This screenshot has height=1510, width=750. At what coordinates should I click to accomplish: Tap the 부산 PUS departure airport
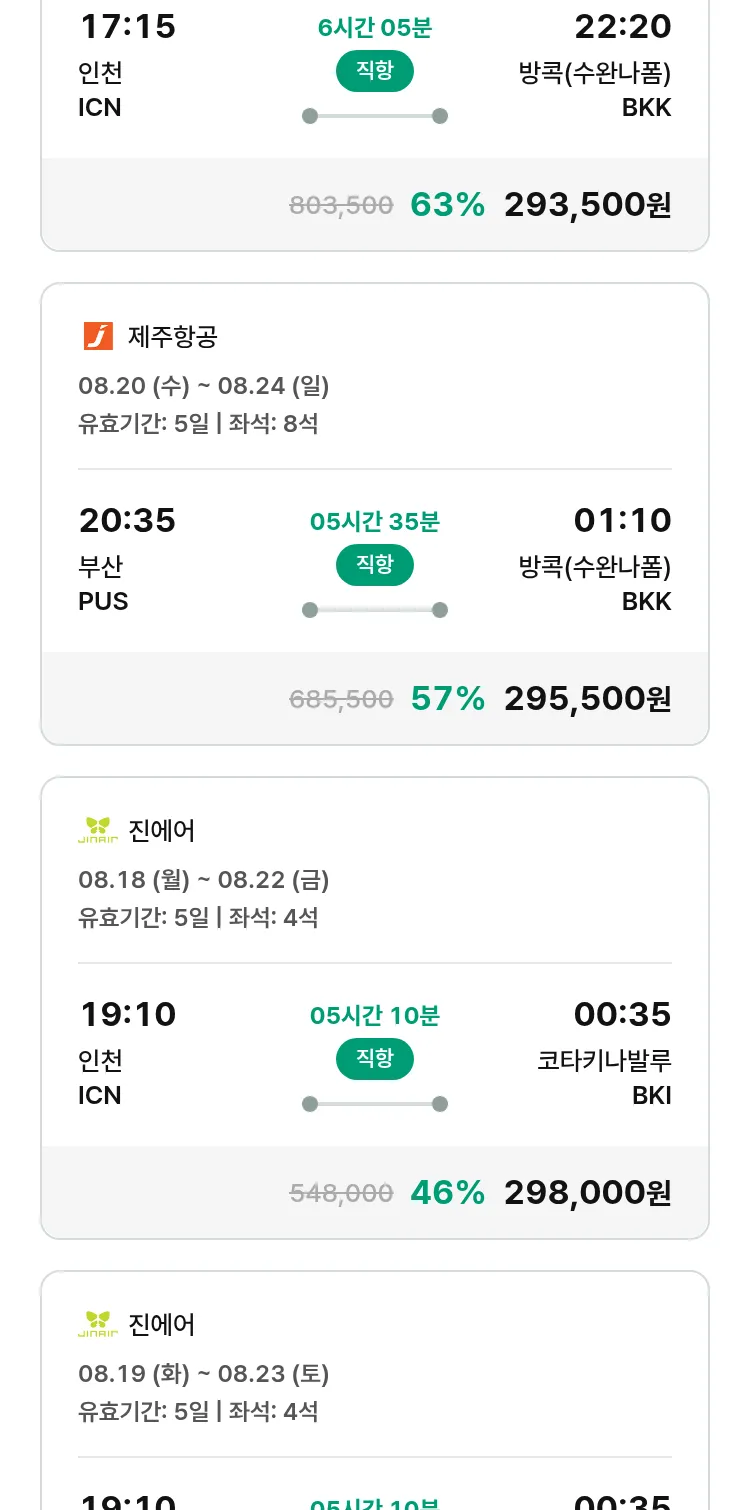pos(103,584)
